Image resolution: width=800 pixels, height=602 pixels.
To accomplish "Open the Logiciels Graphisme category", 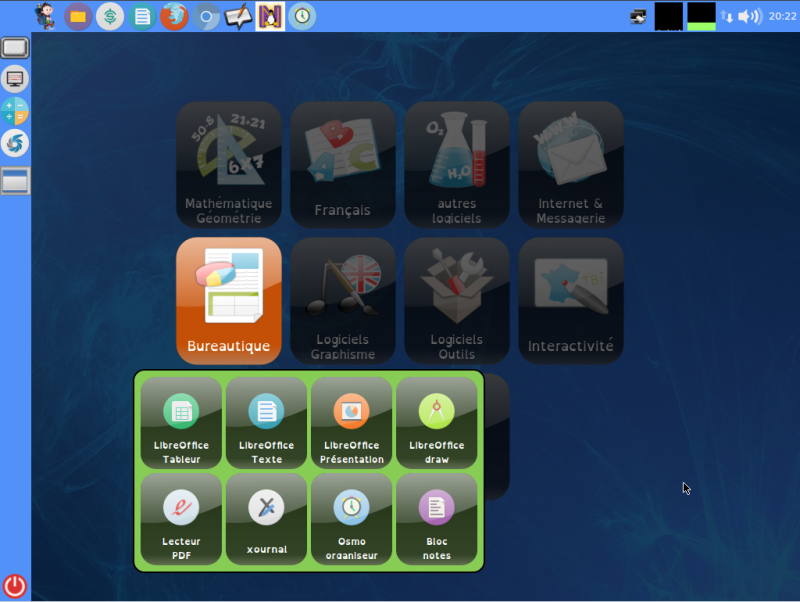I will pos(343,301).
